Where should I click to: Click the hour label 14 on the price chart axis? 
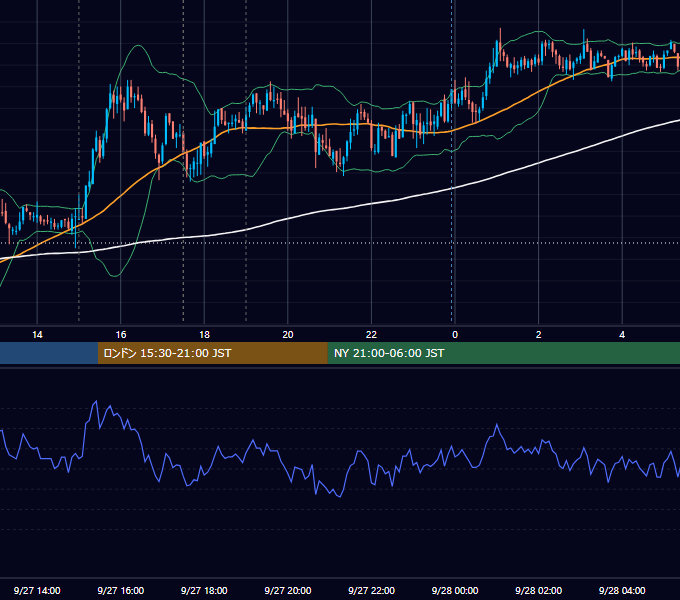click(x=37, y=335)
